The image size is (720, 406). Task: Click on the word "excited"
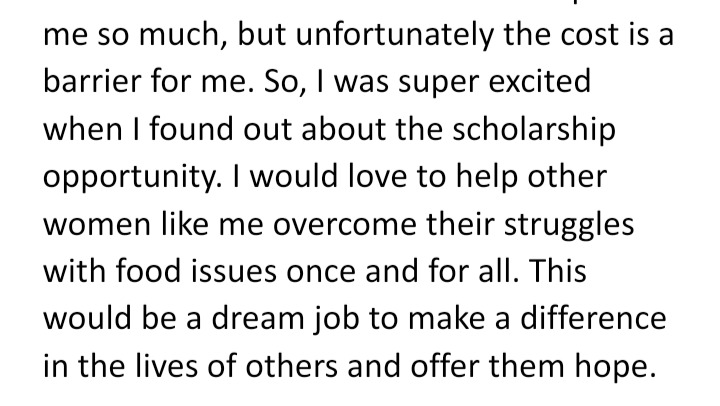540,81
